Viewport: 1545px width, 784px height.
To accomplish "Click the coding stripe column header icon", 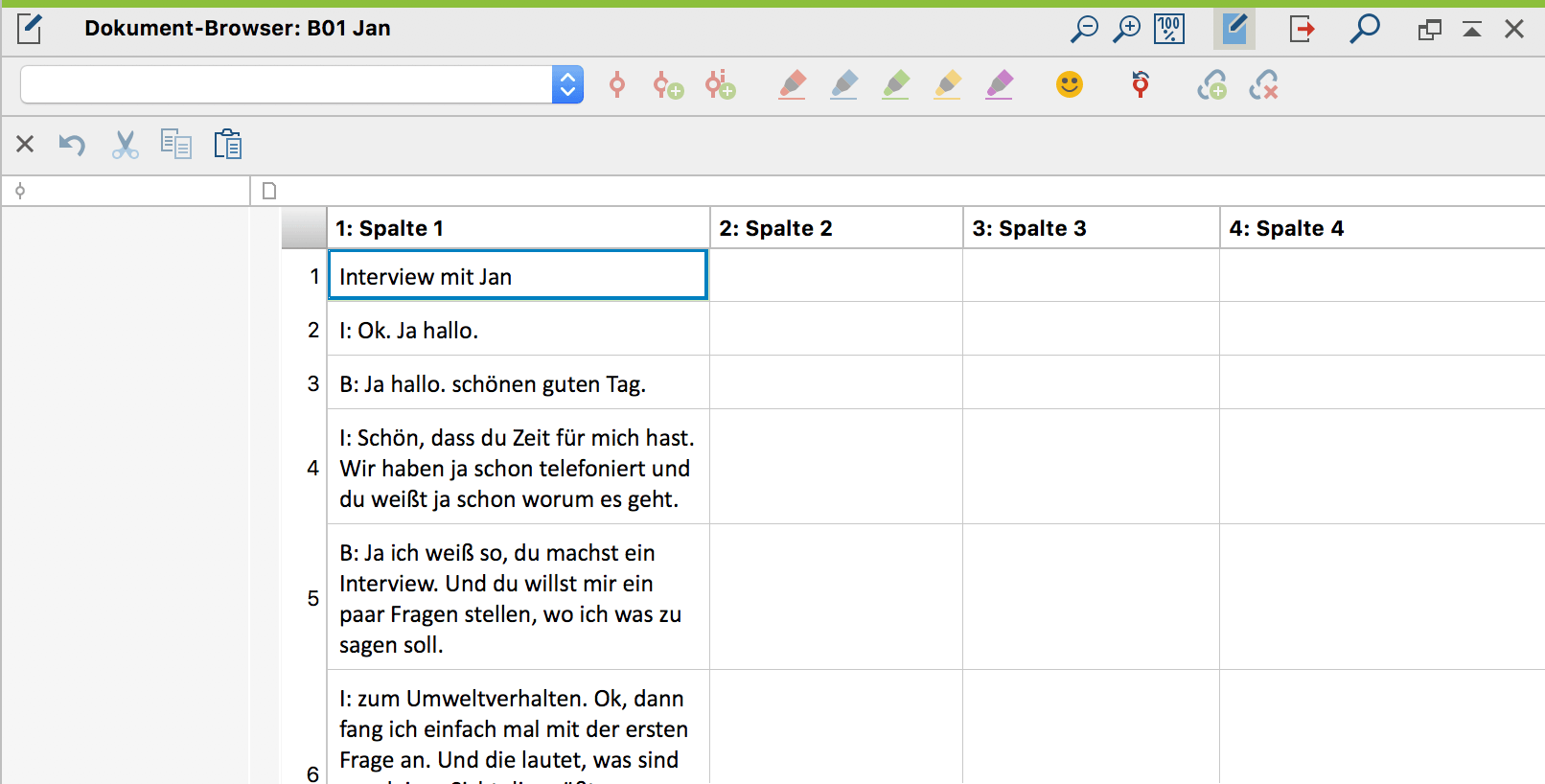I will (x=20, y=191).
